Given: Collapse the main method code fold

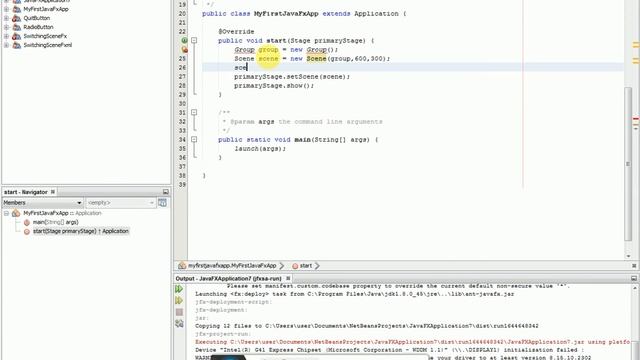Looking at the screenshot, I should tap(194, 139).
